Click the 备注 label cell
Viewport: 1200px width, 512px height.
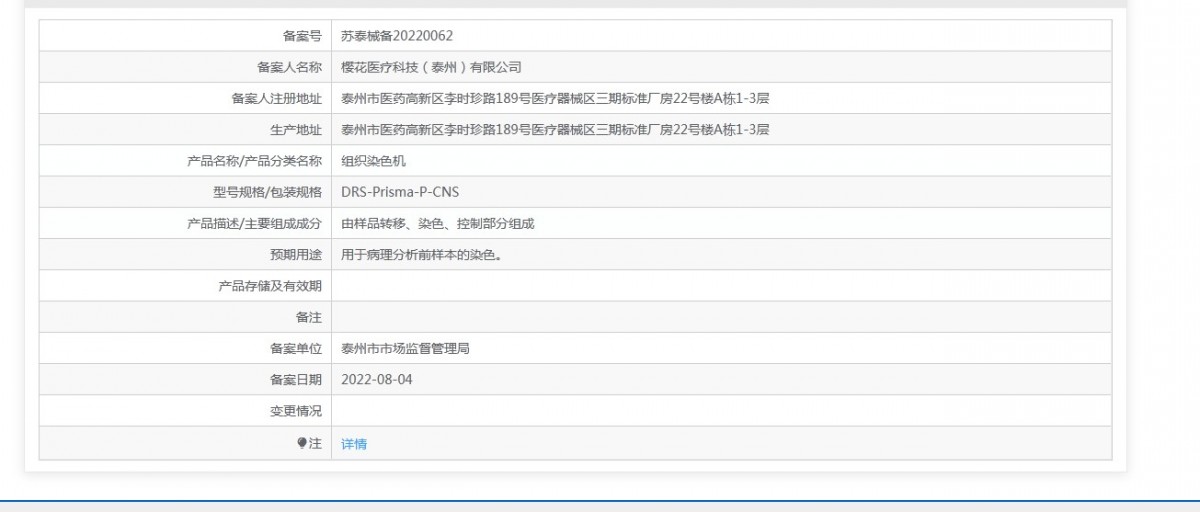point(185,318)
